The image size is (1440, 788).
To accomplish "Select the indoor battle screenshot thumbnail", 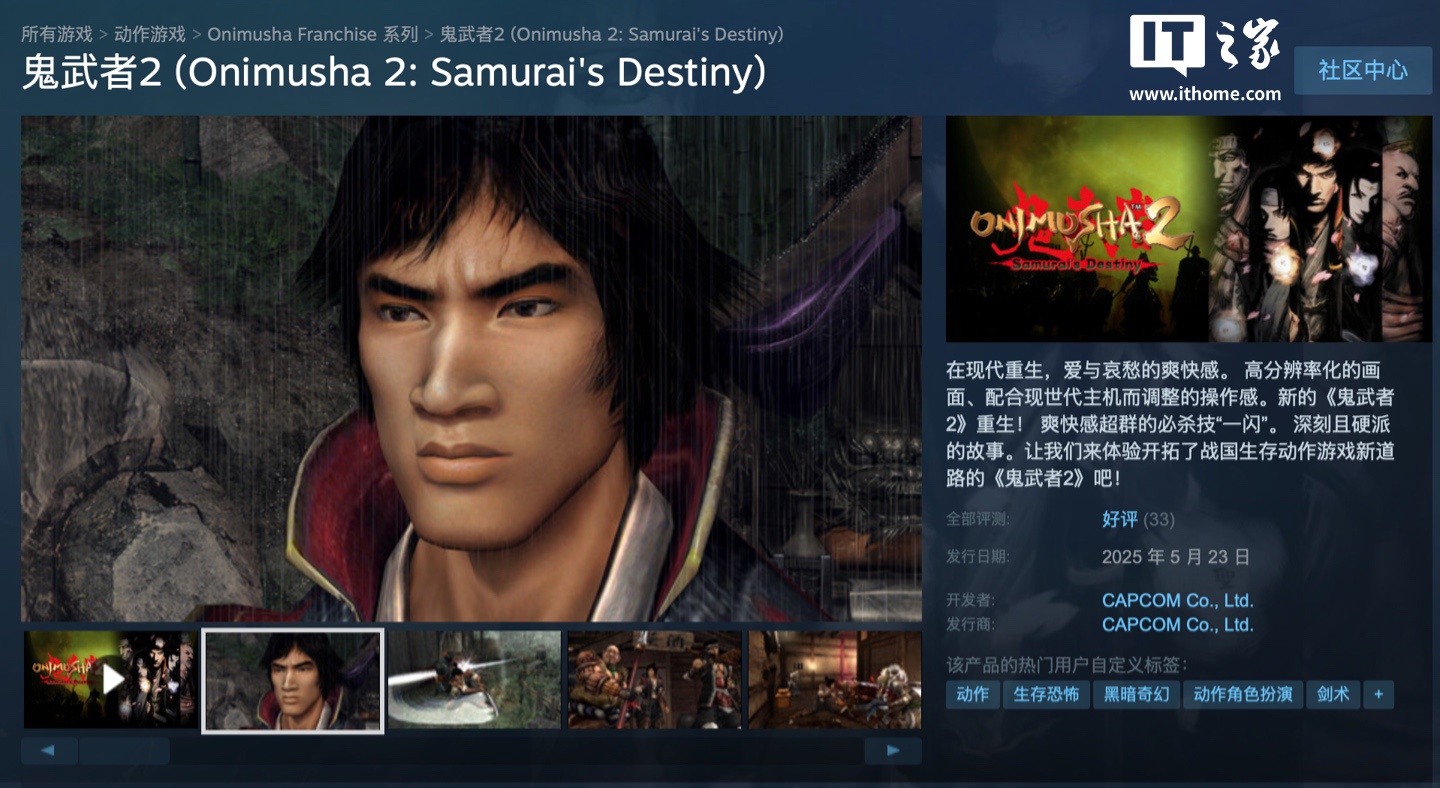I will (835, 679).
